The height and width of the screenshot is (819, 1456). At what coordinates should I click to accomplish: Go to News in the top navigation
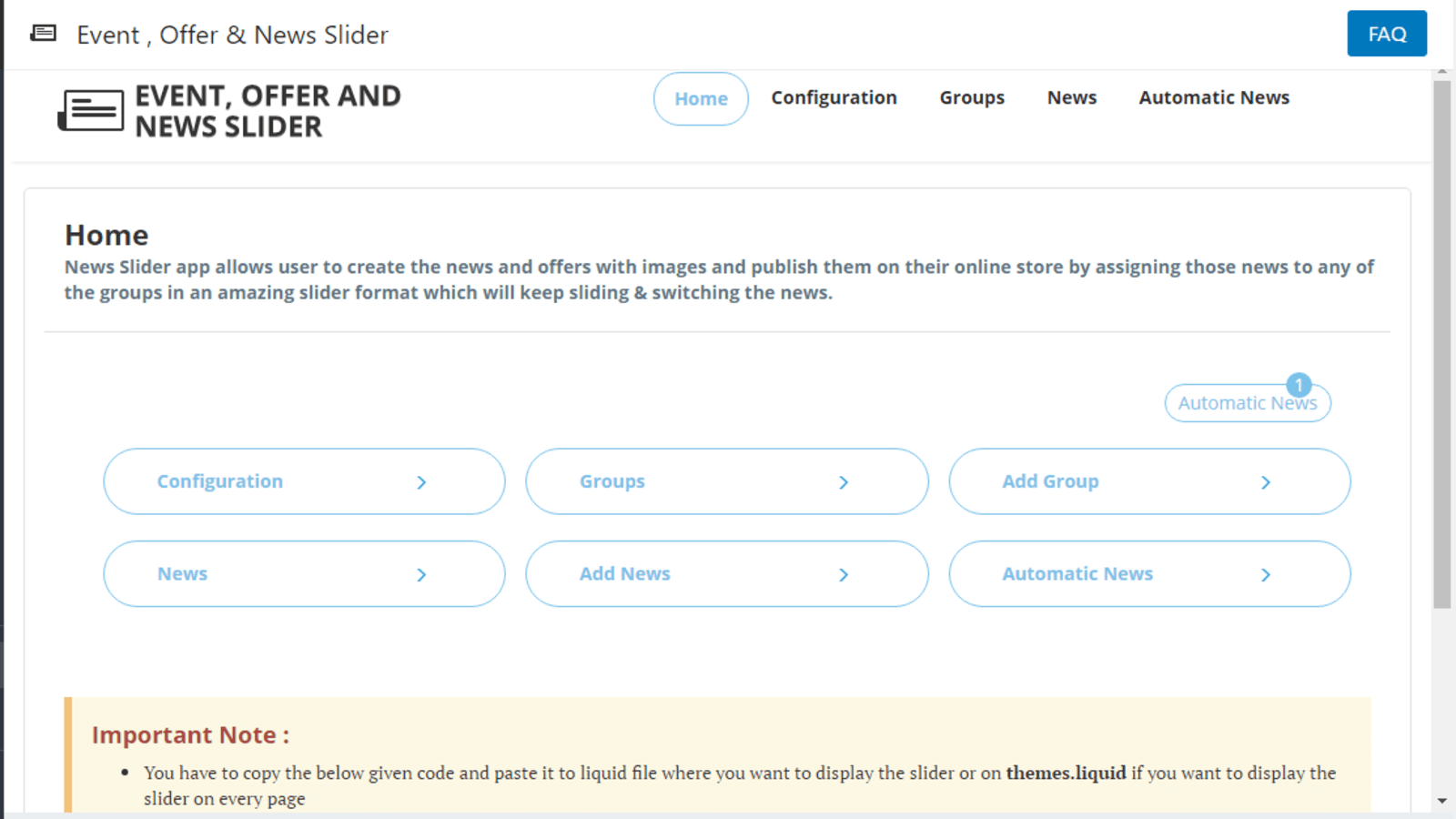coord(1071,97)
